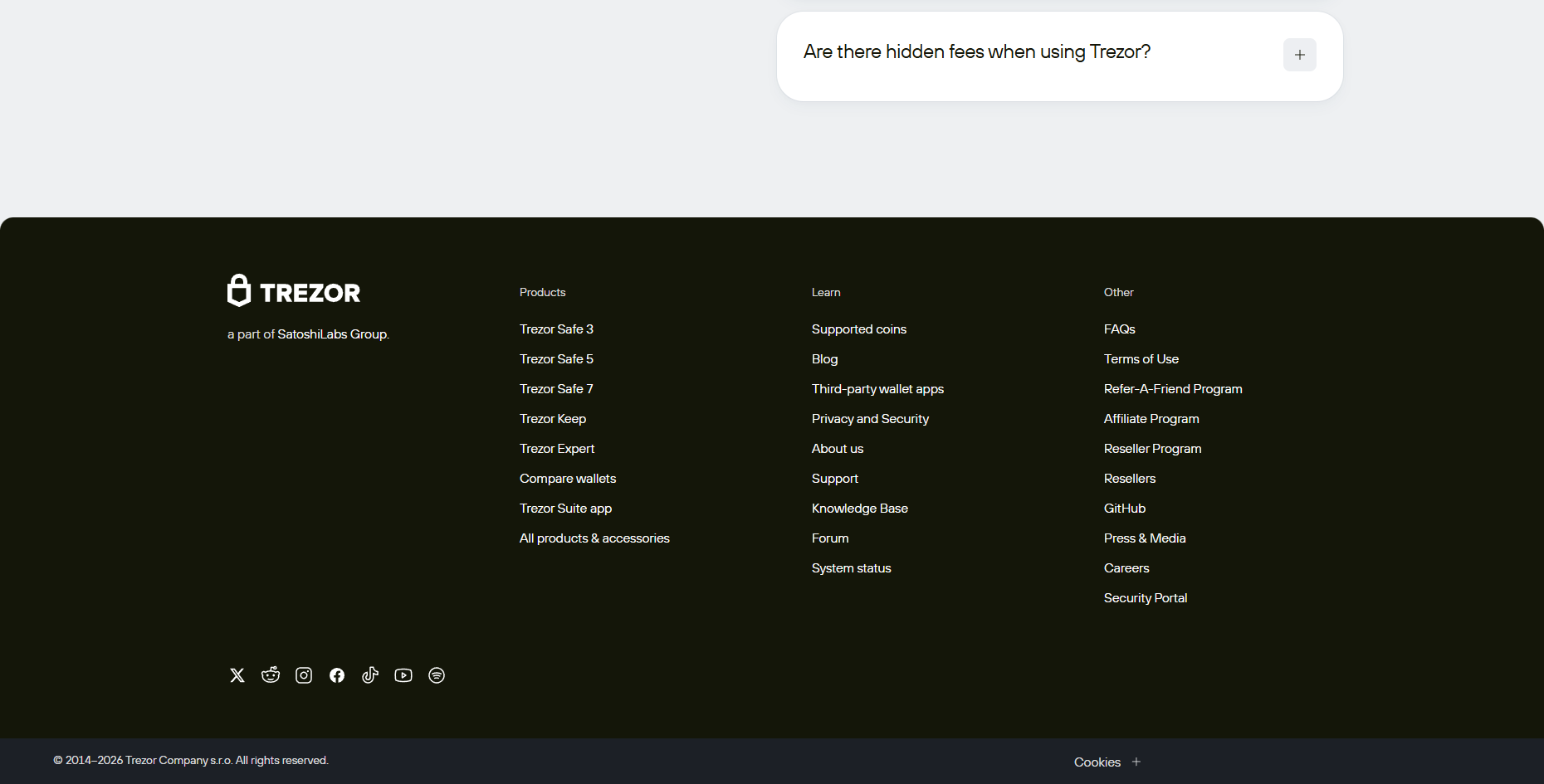Open the SatoshiLabs Group link

click(x=332, y=334)
